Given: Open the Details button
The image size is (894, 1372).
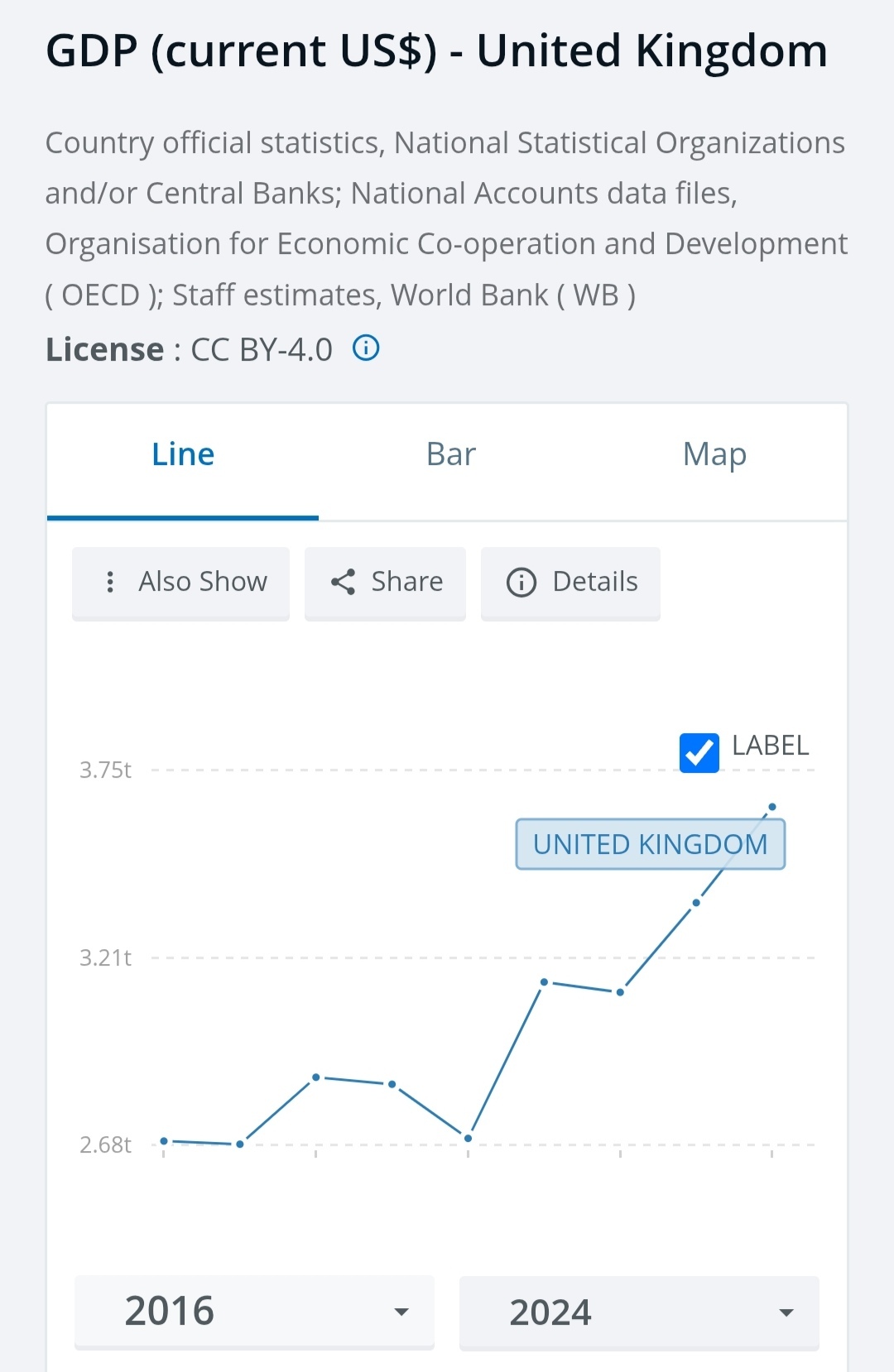Looking at the screenshot, I should pos(570,583).
